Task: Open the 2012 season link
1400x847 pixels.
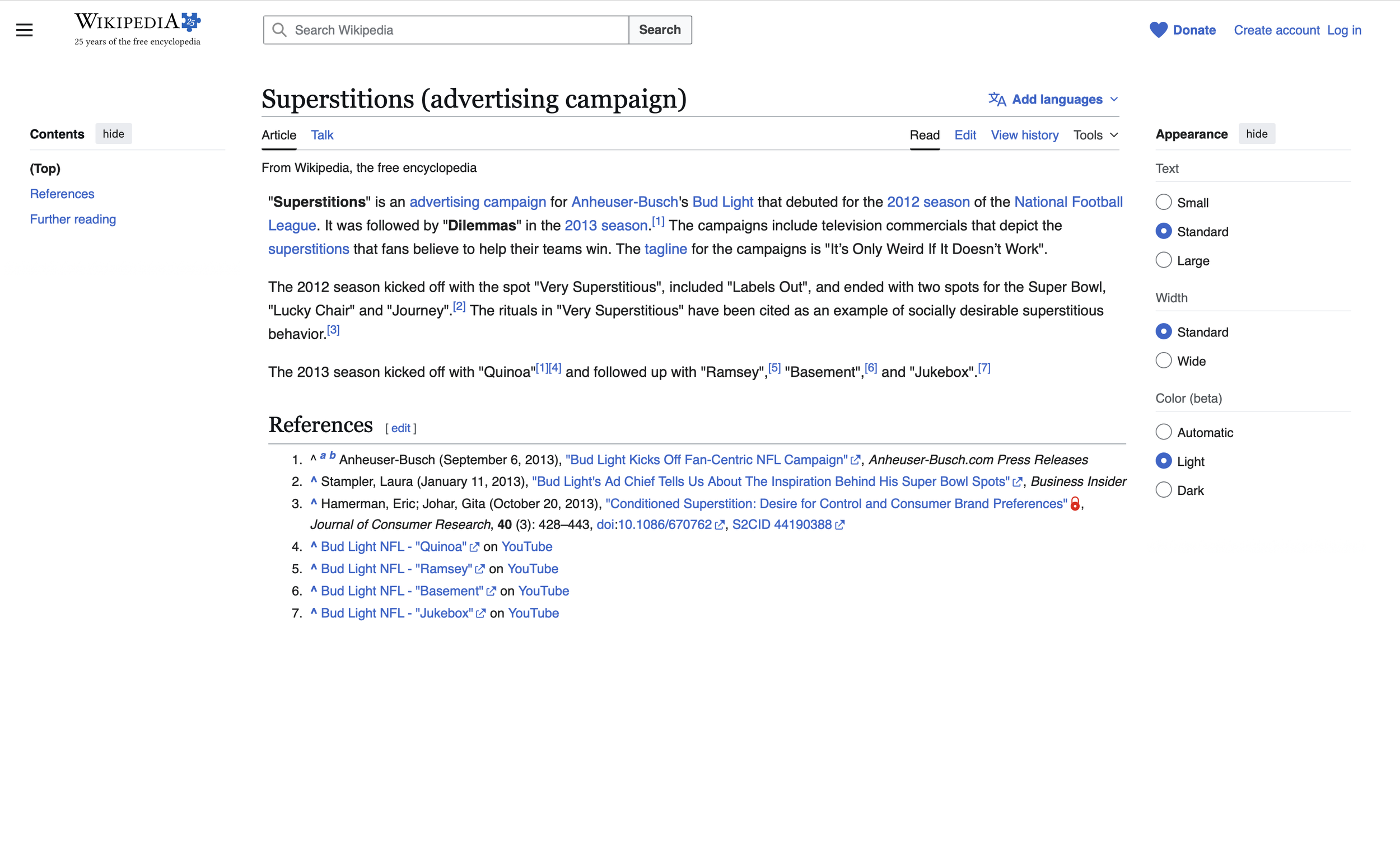Action: coord(928,202)
